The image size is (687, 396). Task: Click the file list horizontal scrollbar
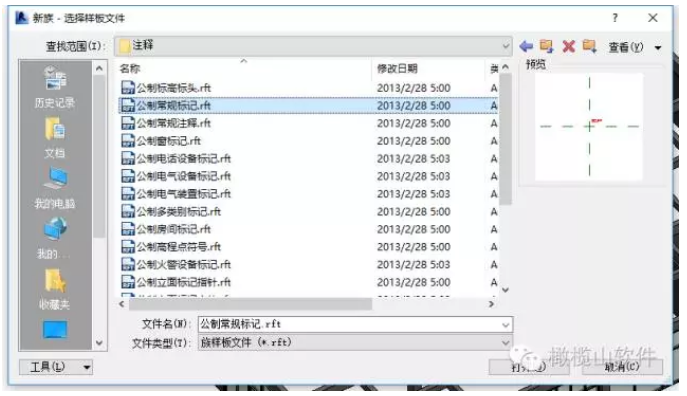(x=251, y=304)
